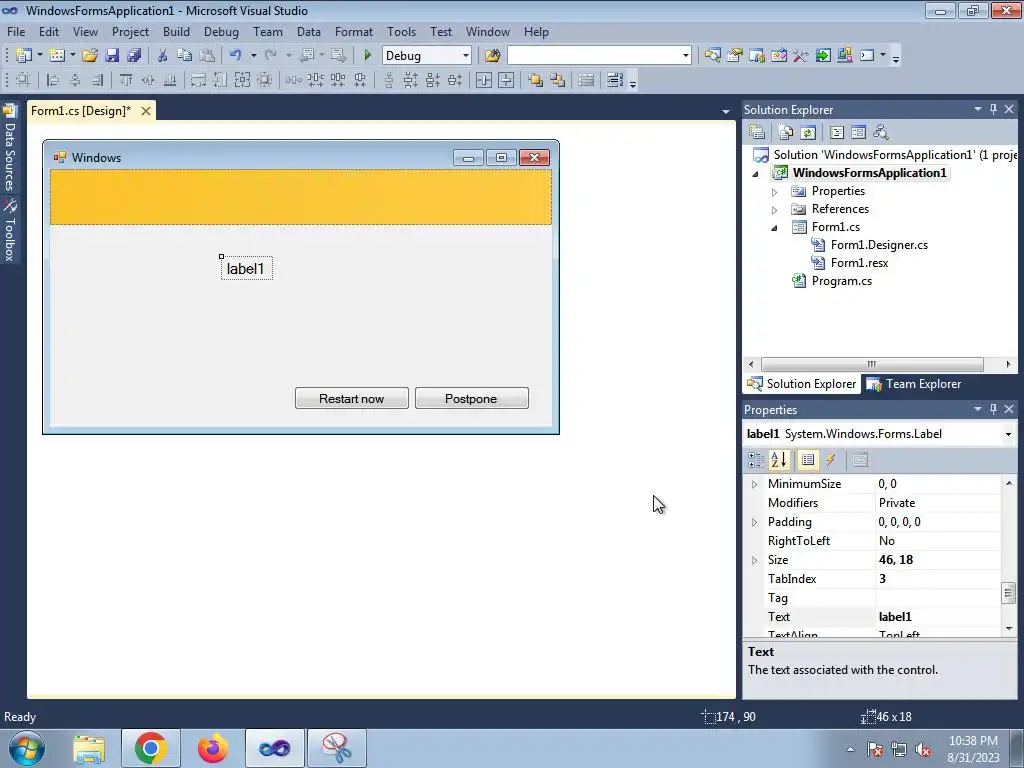Open the Tools menu
Viewport: 1024px width, 768px height.
pyautogui.click(x=401, y=32)
